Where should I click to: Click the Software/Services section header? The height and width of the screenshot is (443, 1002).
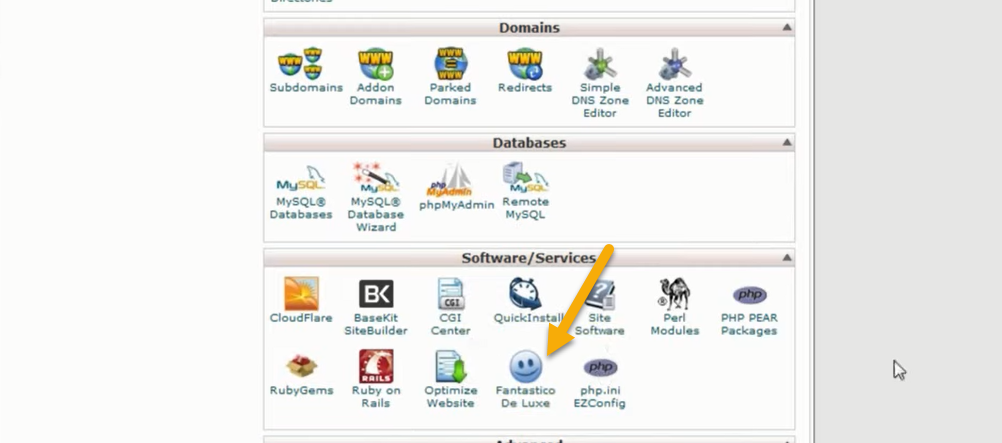pyautogui.click(x=529, y=258)
